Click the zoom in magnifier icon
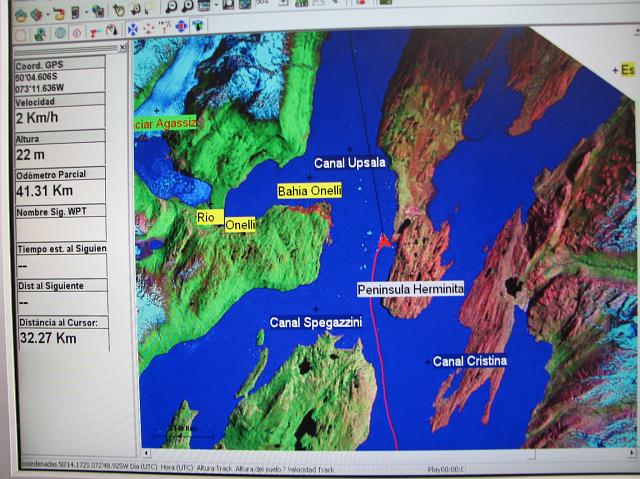 point(187,6)
